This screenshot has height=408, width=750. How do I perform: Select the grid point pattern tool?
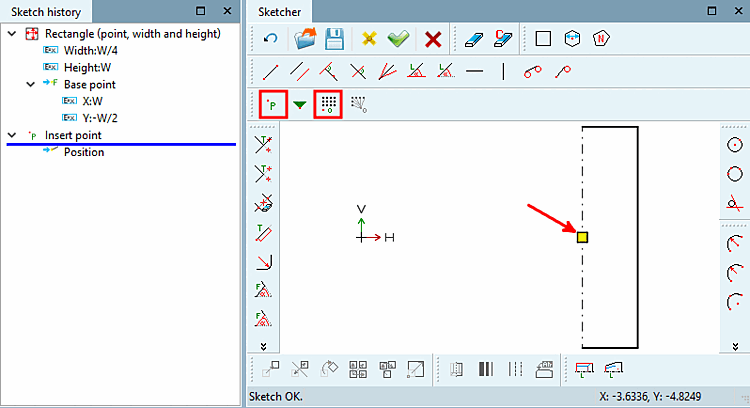pos(328,104)
